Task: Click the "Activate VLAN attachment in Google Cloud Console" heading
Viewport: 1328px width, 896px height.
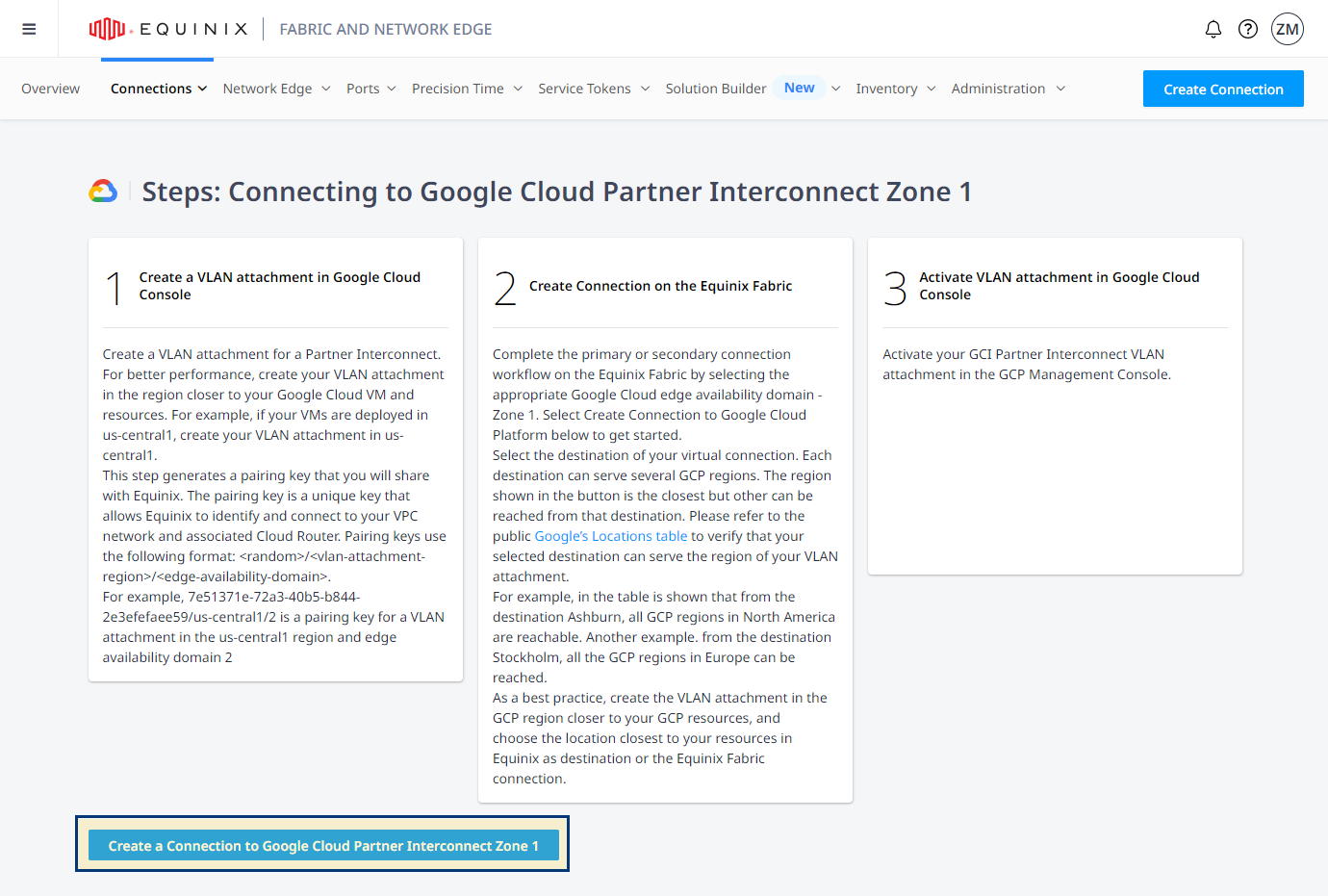Action: [x=1060, y=286]
